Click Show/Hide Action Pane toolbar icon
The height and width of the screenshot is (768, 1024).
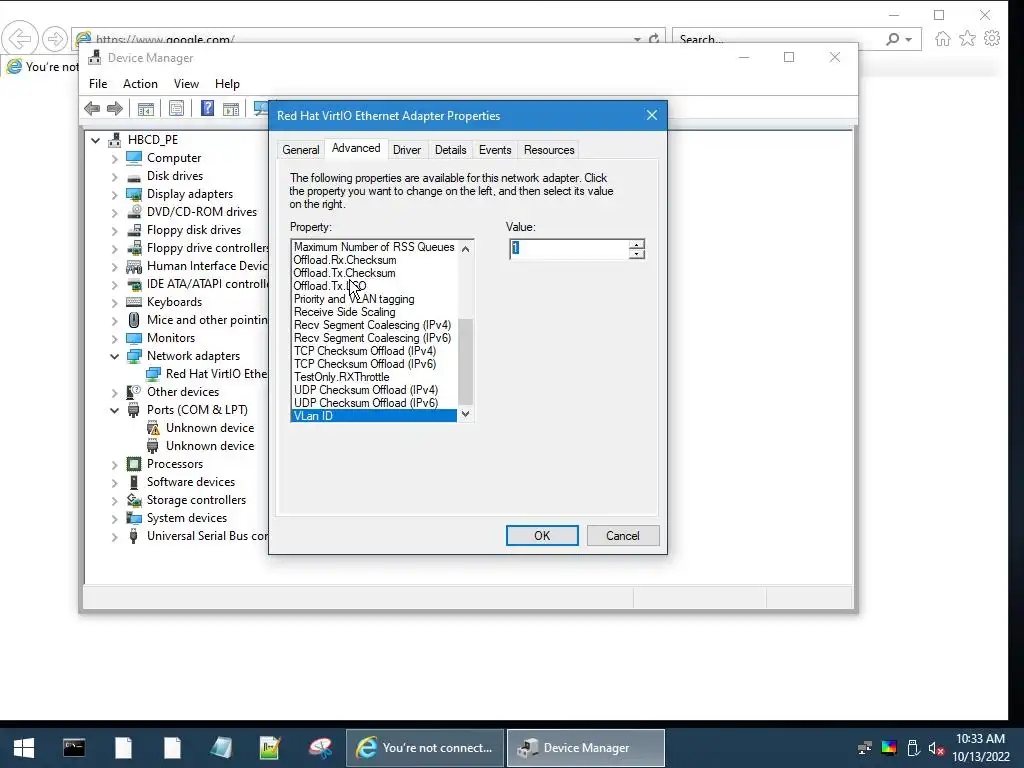[x=231, y=108]
